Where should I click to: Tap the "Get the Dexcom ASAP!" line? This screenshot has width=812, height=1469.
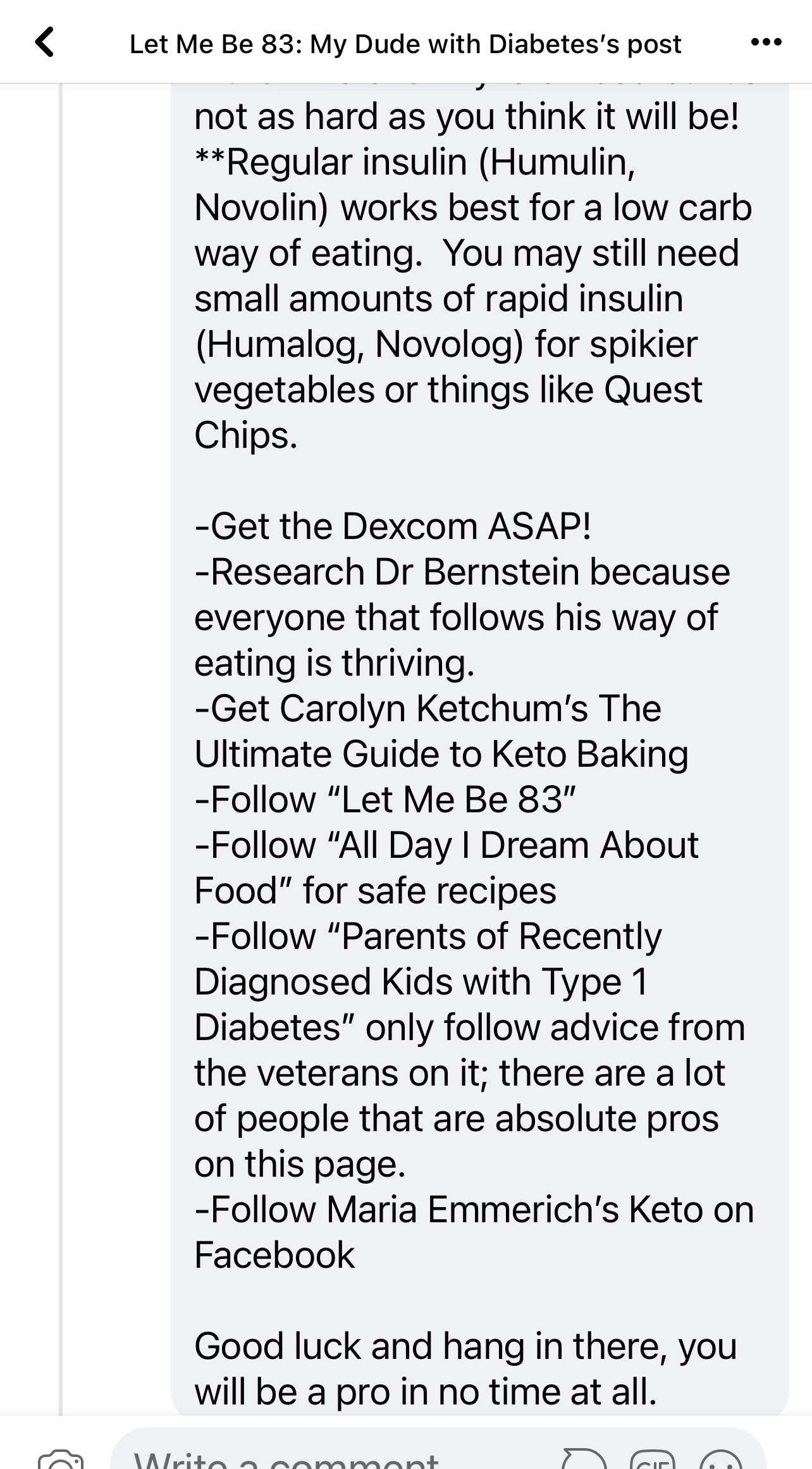(393, 526)
